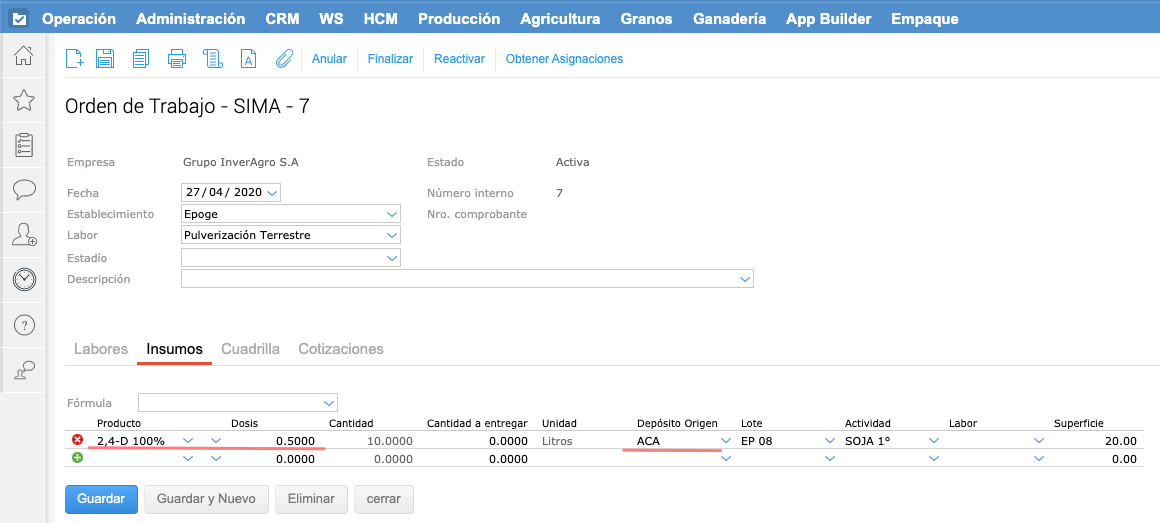Click the paperclip attachment icon
Screen dimensions: 1160x523
pos(284,59)
